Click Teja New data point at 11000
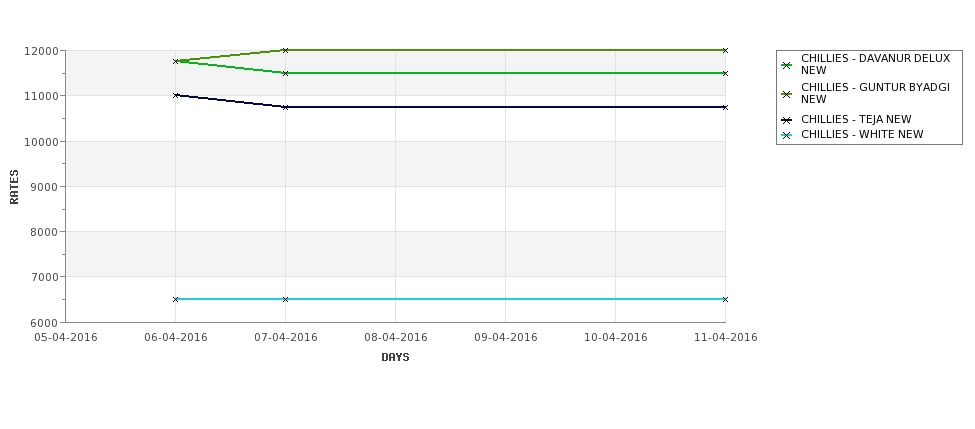 pyautogui.click(x=175, y=95)
